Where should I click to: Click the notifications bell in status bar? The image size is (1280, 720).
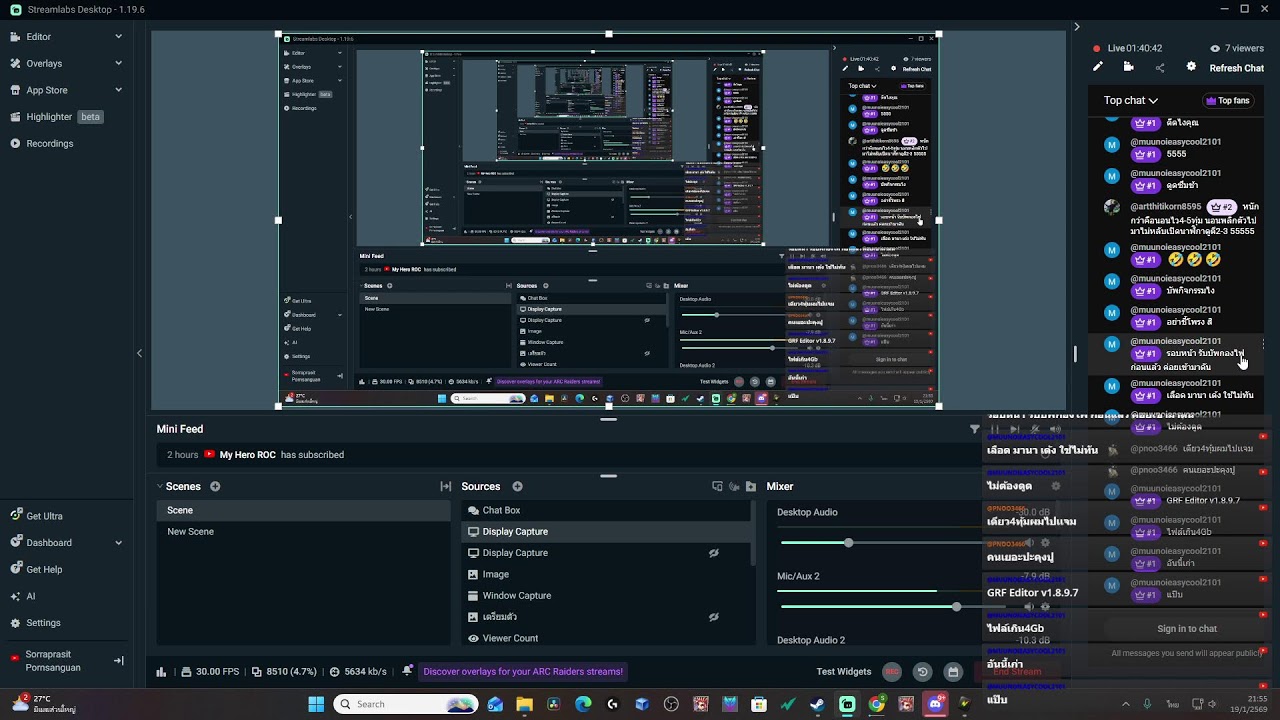tap(407, 671)
